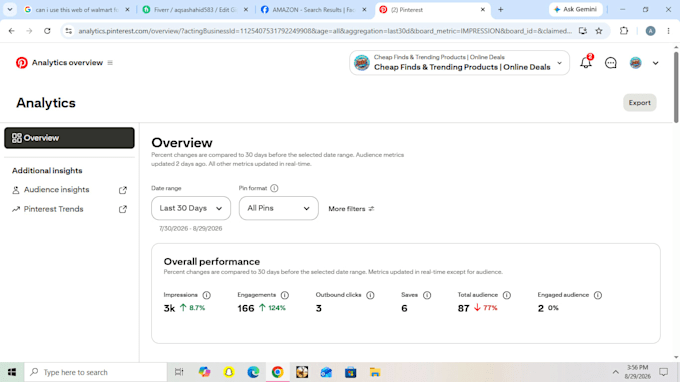Screen dimensions: 680x382
Task: Click the Saves info icon
Action: point(427,295)
